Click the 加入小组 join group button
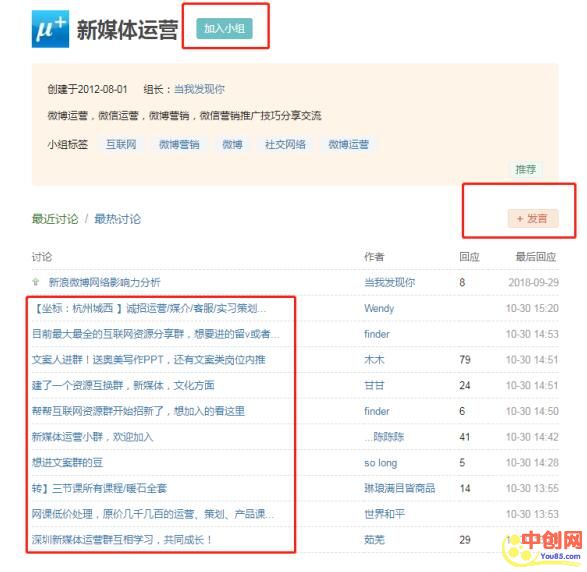The height and width of the screenshot is (572, 587). click(224, 28)
